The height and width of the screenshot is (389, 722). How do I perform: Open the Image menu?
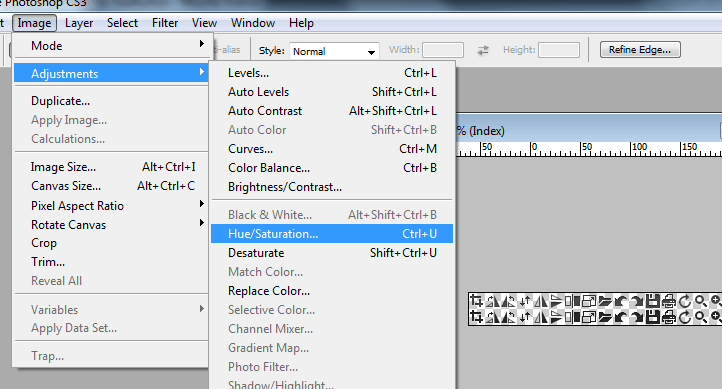pos(35,23)
